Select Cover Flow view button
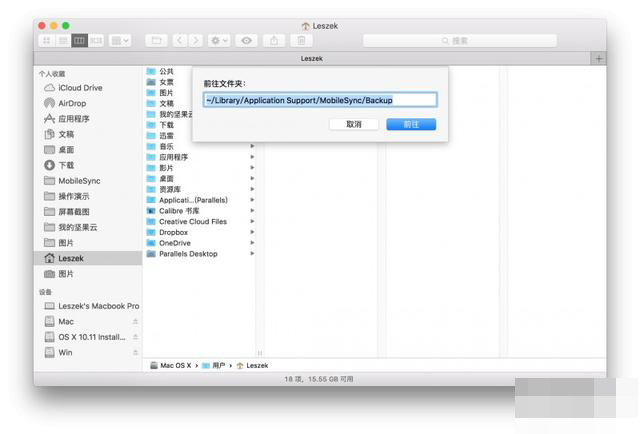Viewport: 640px width, 434px height. pos(96,40)
